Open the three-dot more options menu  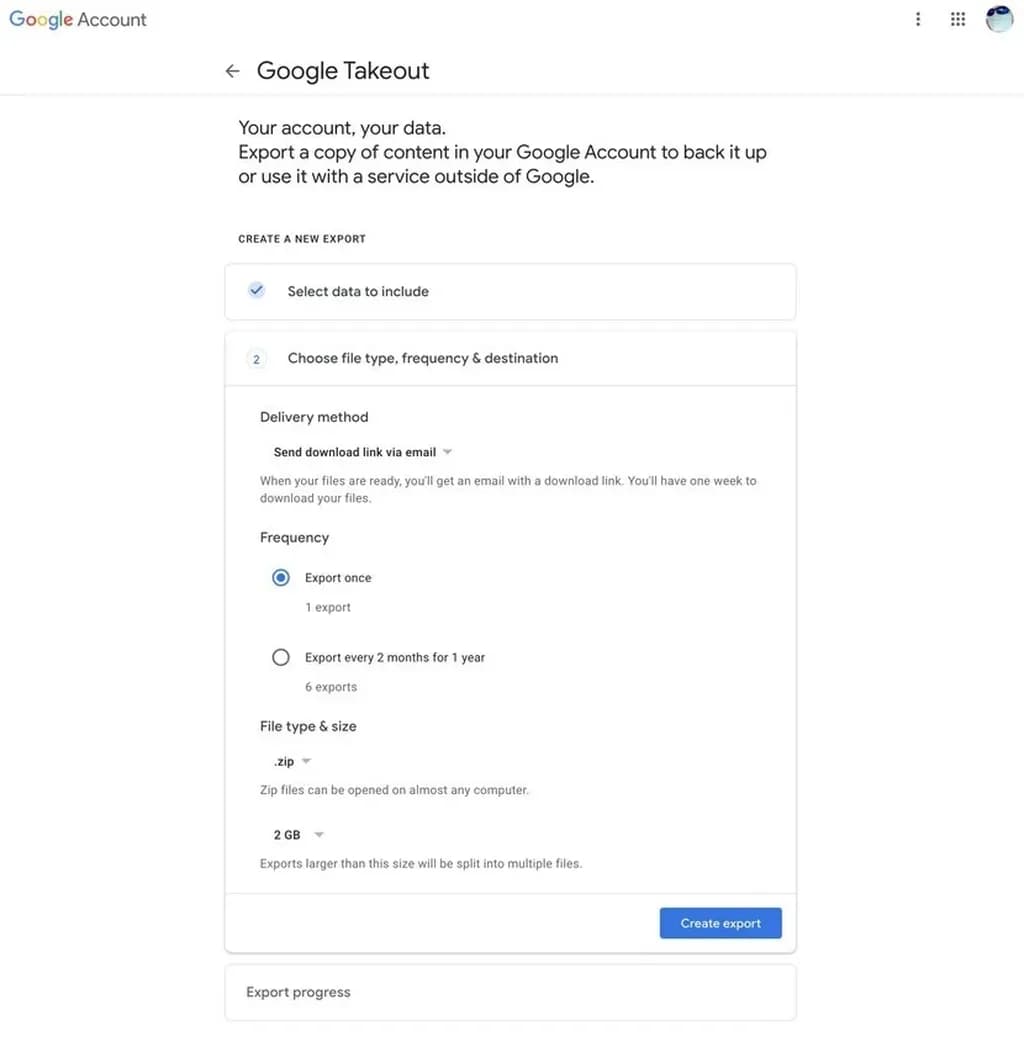(918, 19)
